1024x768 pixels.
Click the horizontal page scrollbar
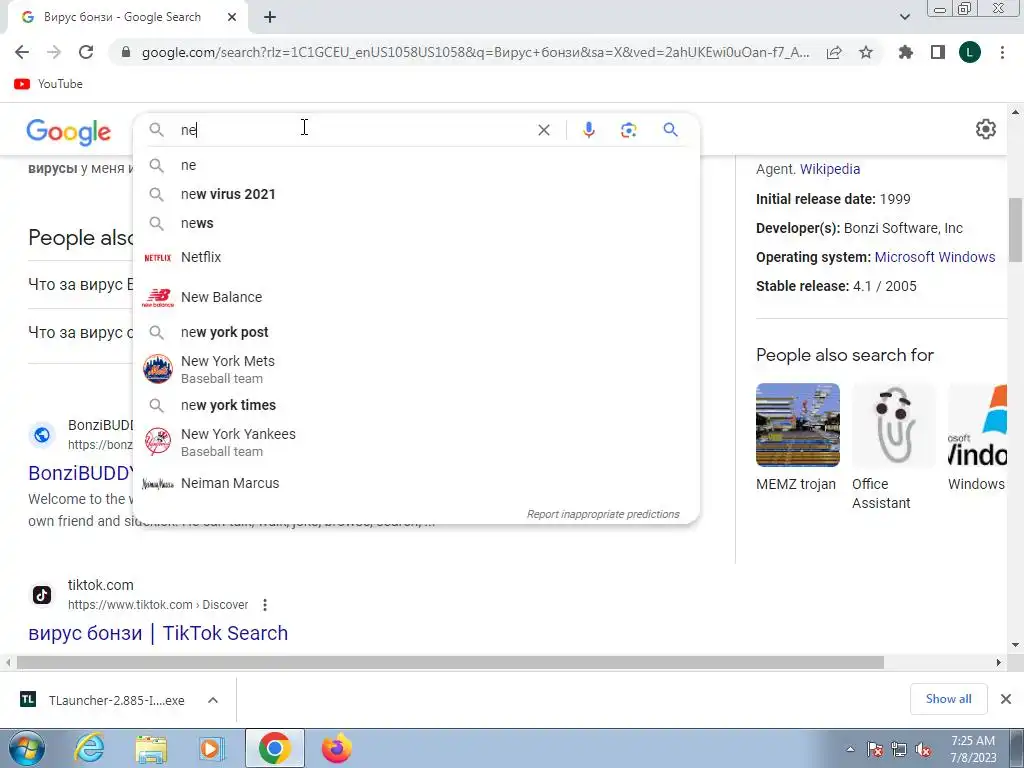point(450,662)
